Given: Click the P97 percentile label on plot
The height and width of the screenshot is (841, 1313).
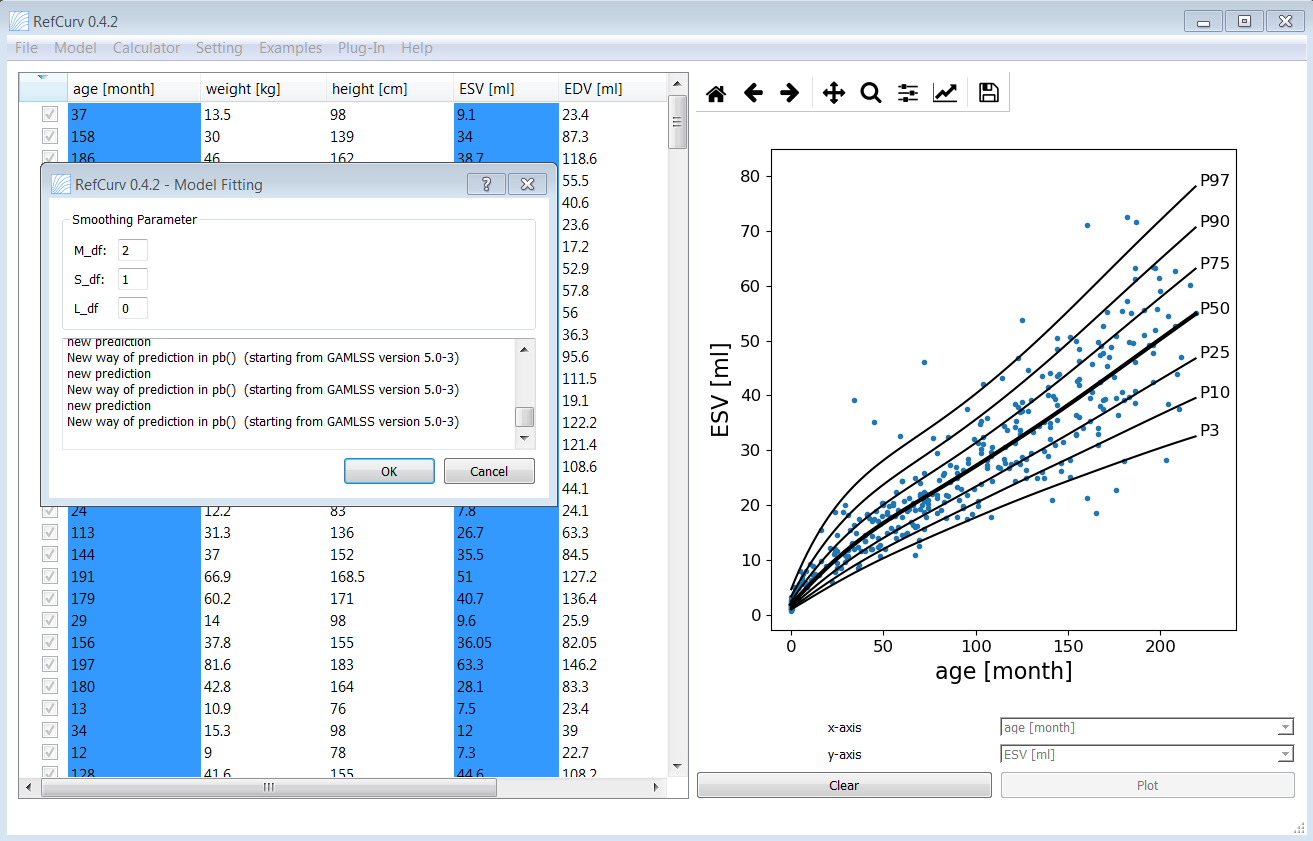Looking at the screenshot, I should click(x=1215, y=181).
